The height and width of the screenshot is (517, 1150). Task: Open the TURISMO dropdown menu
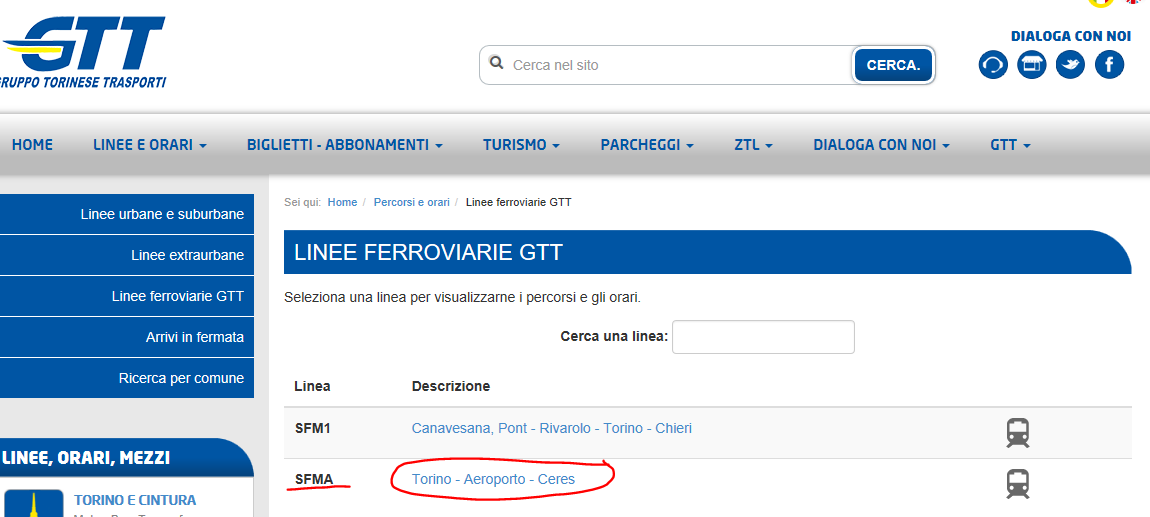coord(520,145)
